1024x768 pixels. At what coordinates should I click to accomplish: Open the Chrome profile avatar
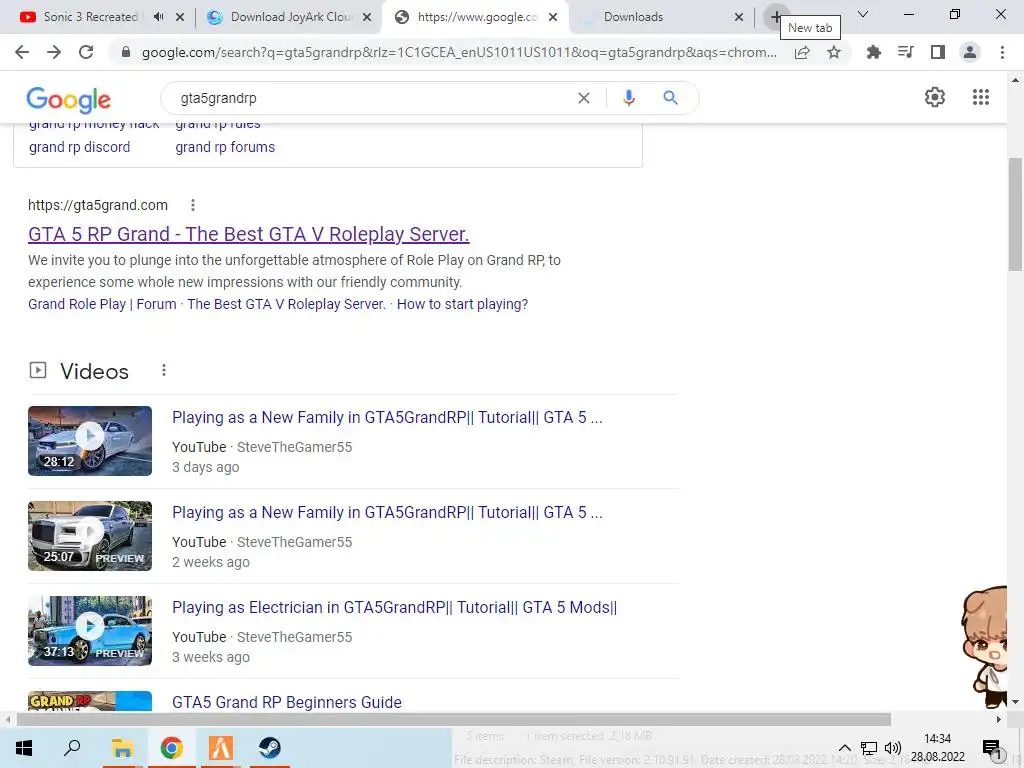[970, 52]
